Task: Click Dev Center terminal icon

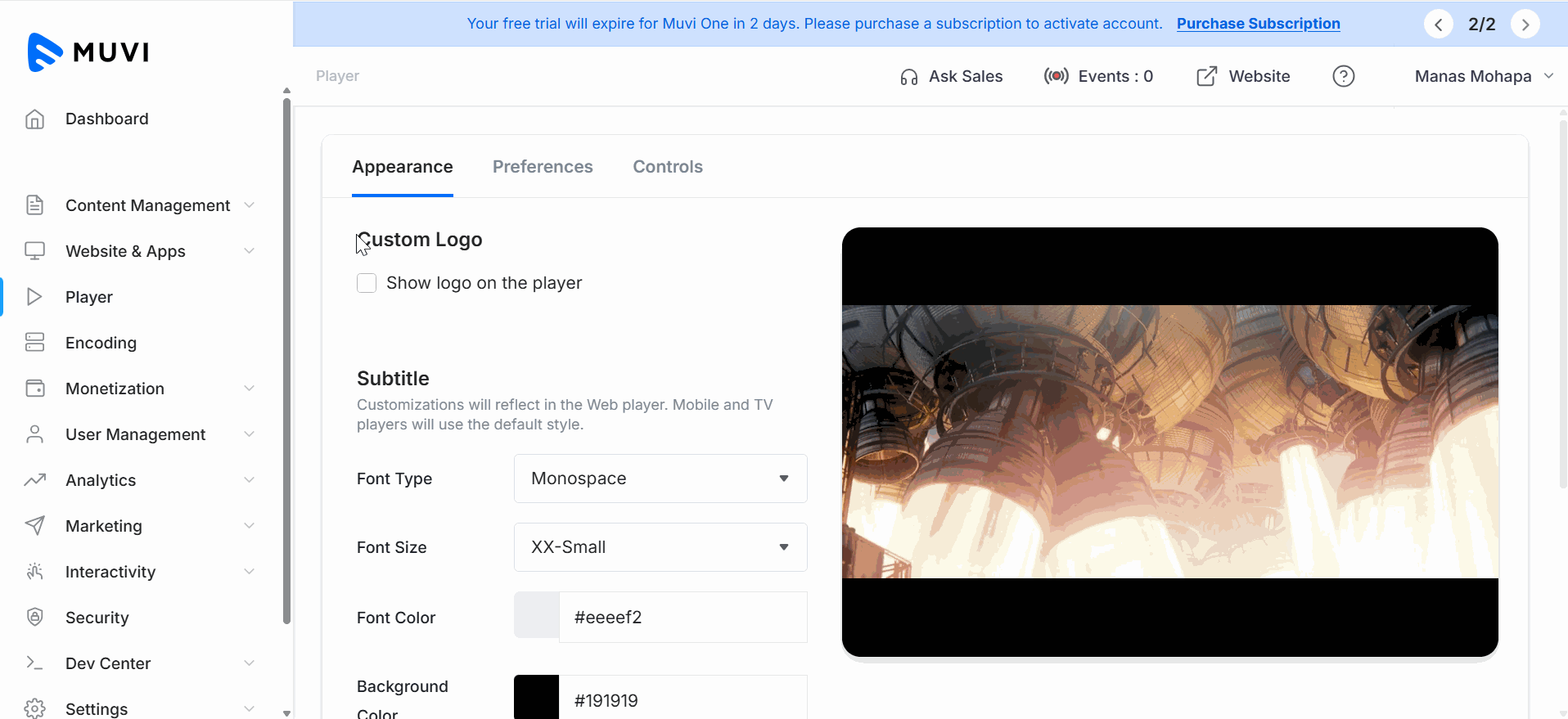Action: 34,663
